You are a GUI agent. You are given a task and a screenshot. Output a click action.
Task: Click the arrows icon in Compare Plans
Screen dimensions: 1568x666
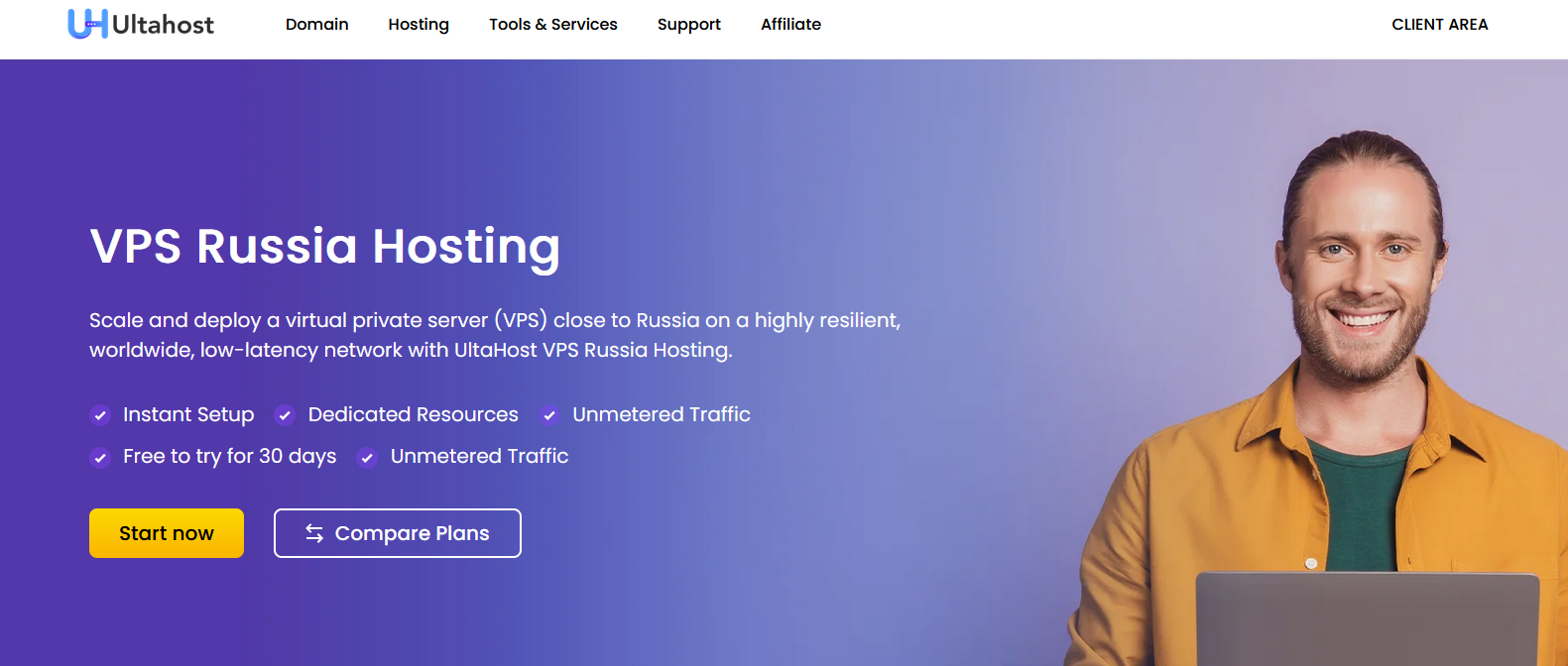point(314,533)
